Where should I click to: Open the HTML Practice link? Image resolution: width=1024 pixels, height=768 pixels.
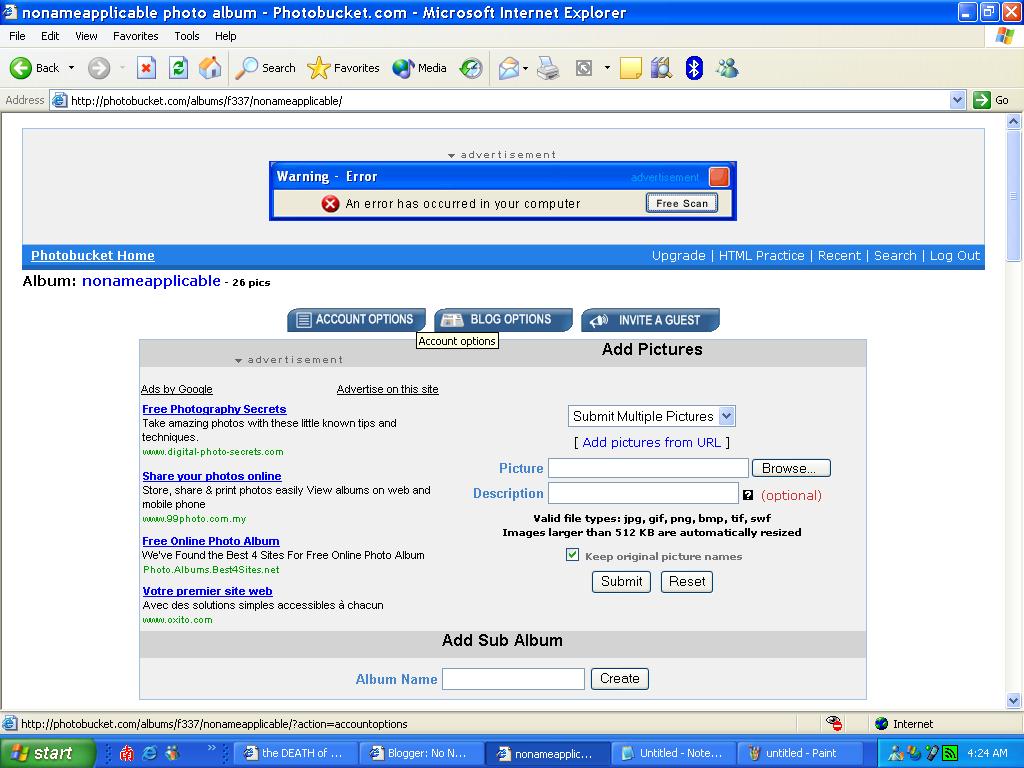[761, 255]
